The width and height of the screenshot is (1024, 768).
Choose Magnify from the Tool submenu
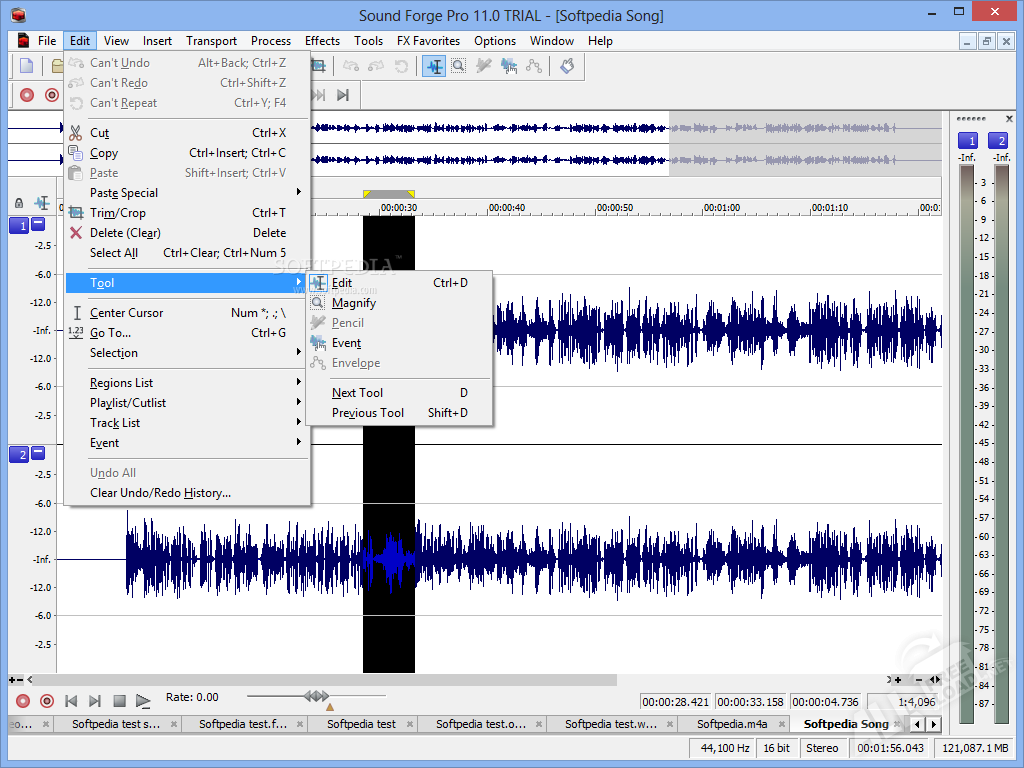(x=354, y=303)
